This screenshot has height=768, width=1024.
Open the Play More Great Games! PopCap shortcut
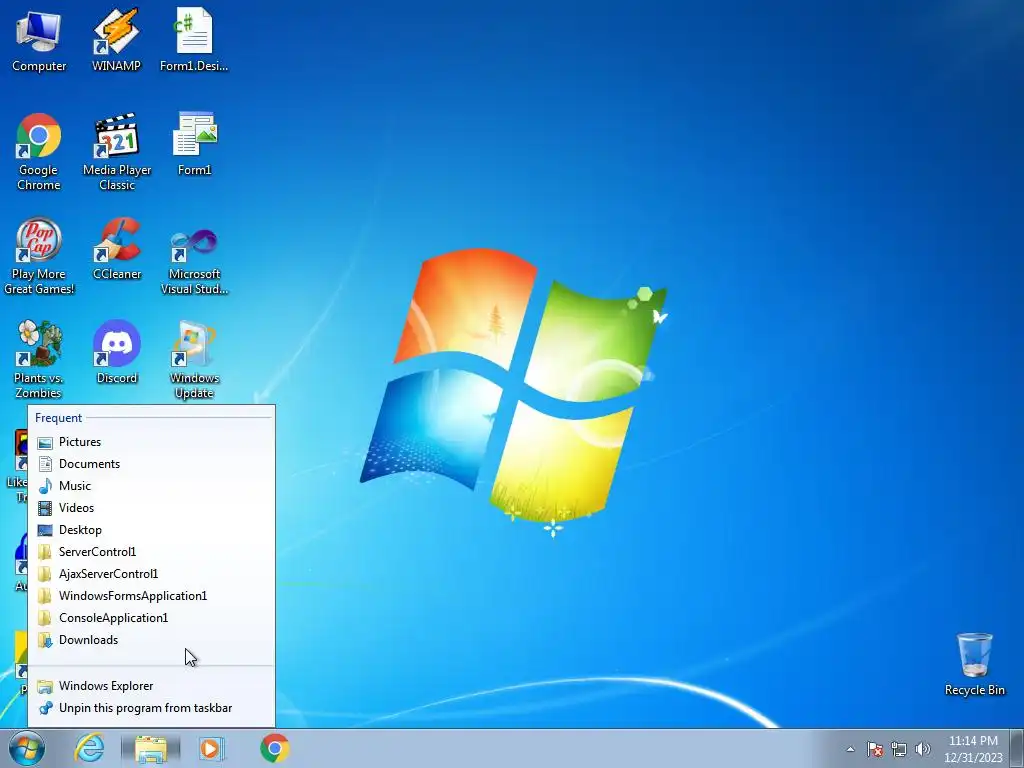[x=39, y=256]
